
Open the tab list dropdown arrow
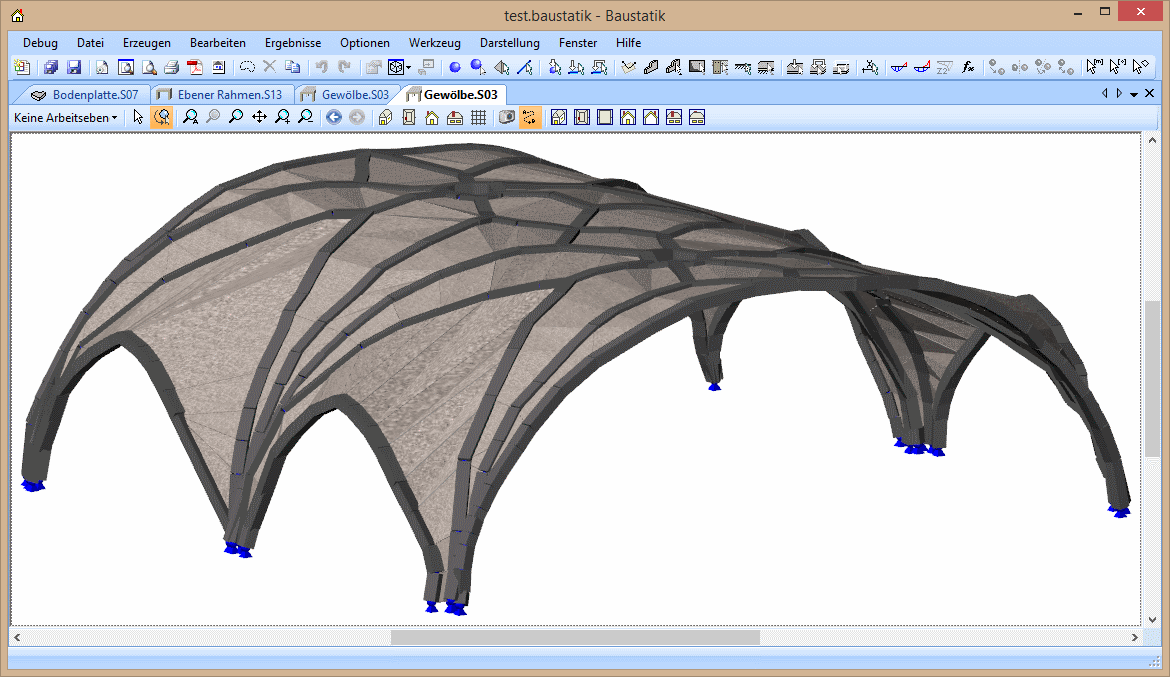[1134, 94]
